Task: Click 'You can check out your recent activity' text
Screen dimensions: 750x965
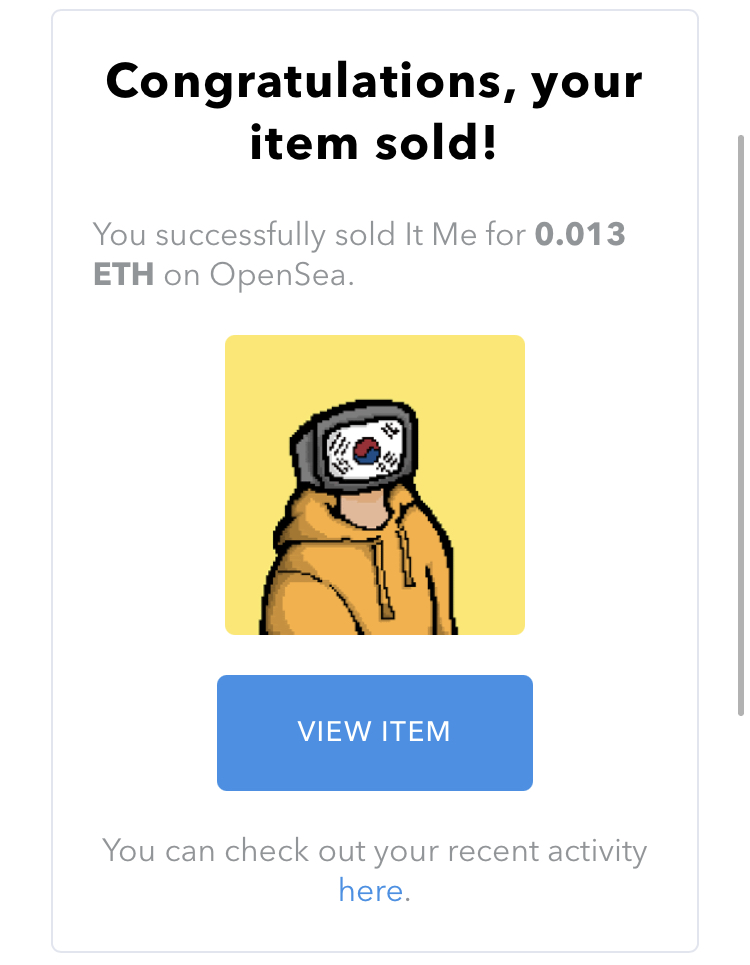Action: pyautogui.click(x=374, y=851)
